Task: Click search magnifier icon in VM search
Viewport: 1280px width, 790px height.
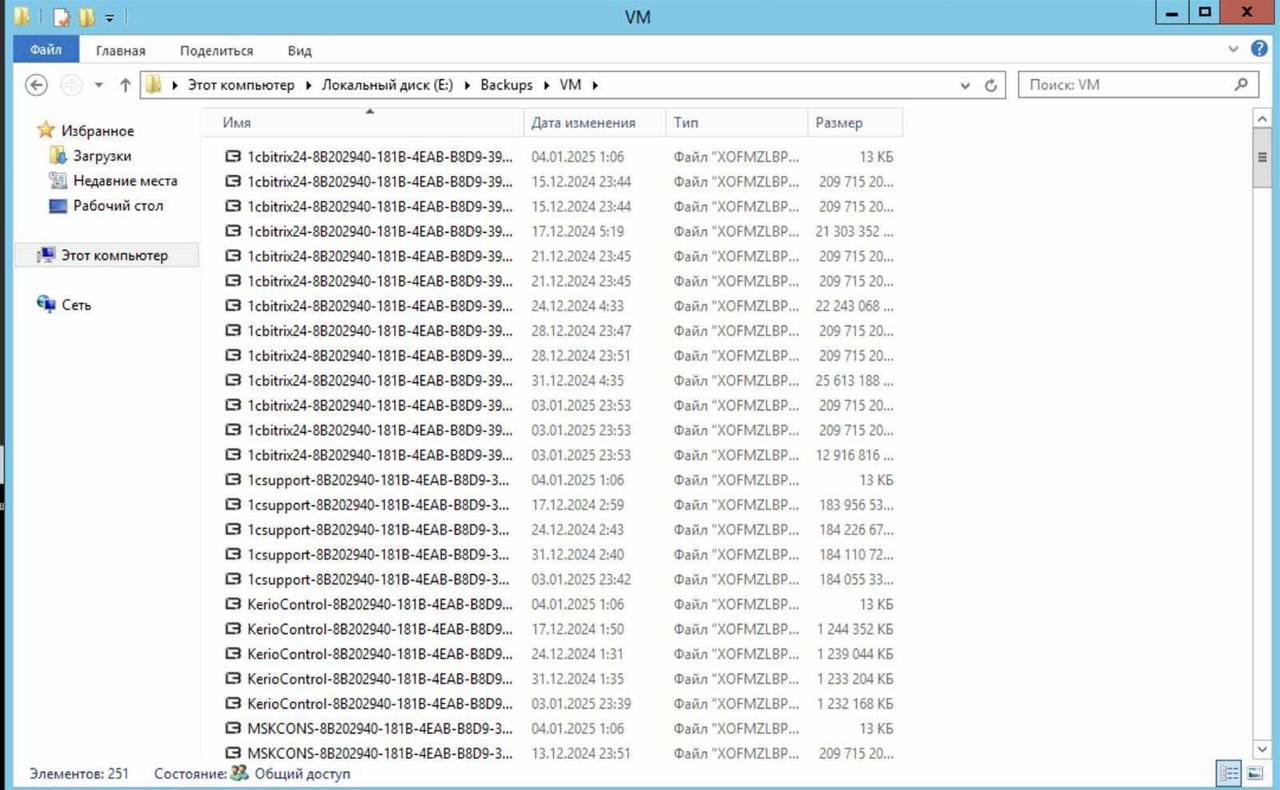Action: (1241, 85)
